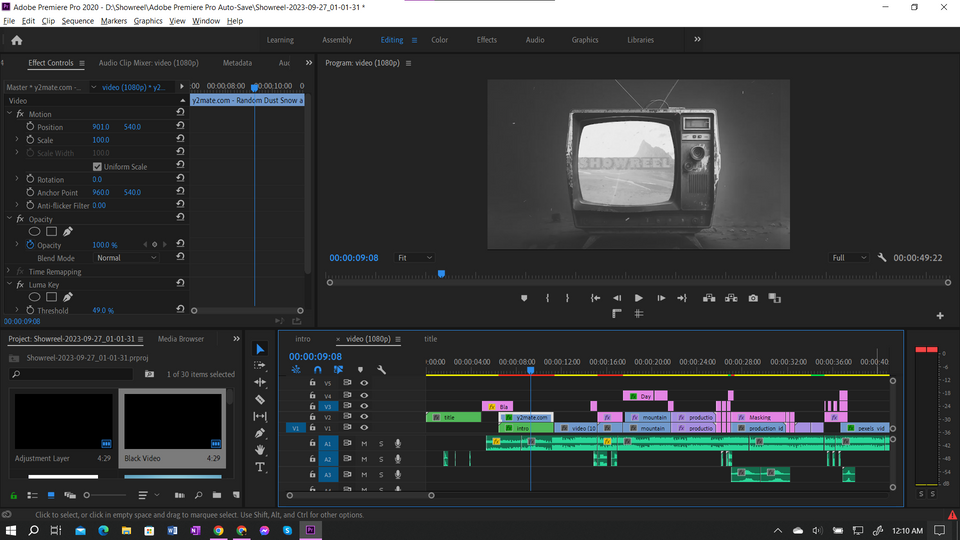Click the Program monitor playhead marker
The image size is (960, 540).
(x=441, y=274)
